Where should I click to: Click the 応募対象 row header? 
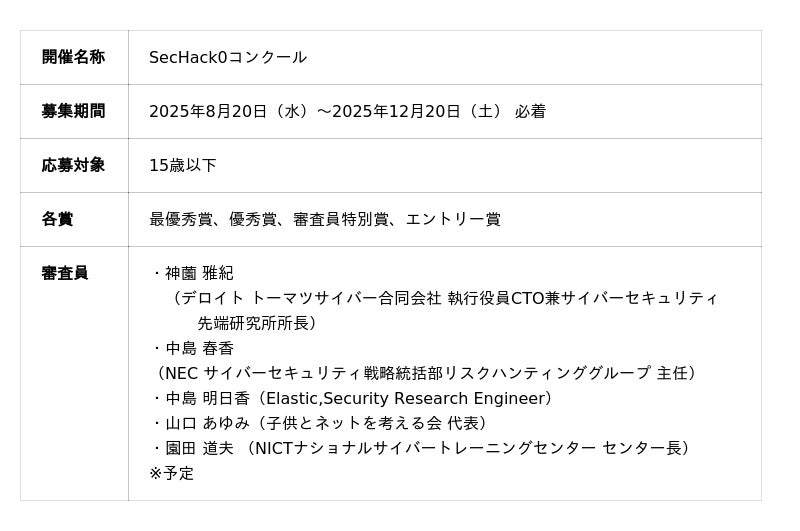(73, 165)
